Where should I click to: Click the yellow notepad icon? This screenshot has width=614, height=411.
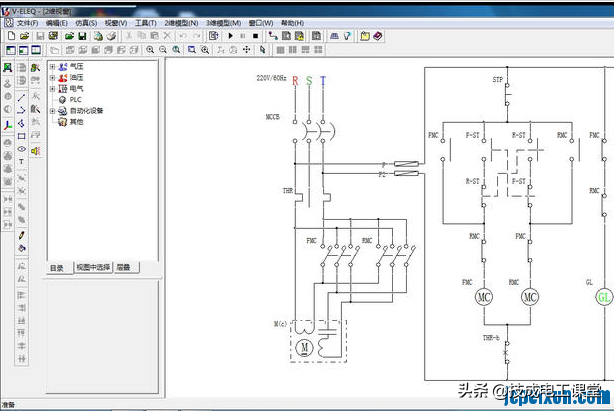point(365,36)
